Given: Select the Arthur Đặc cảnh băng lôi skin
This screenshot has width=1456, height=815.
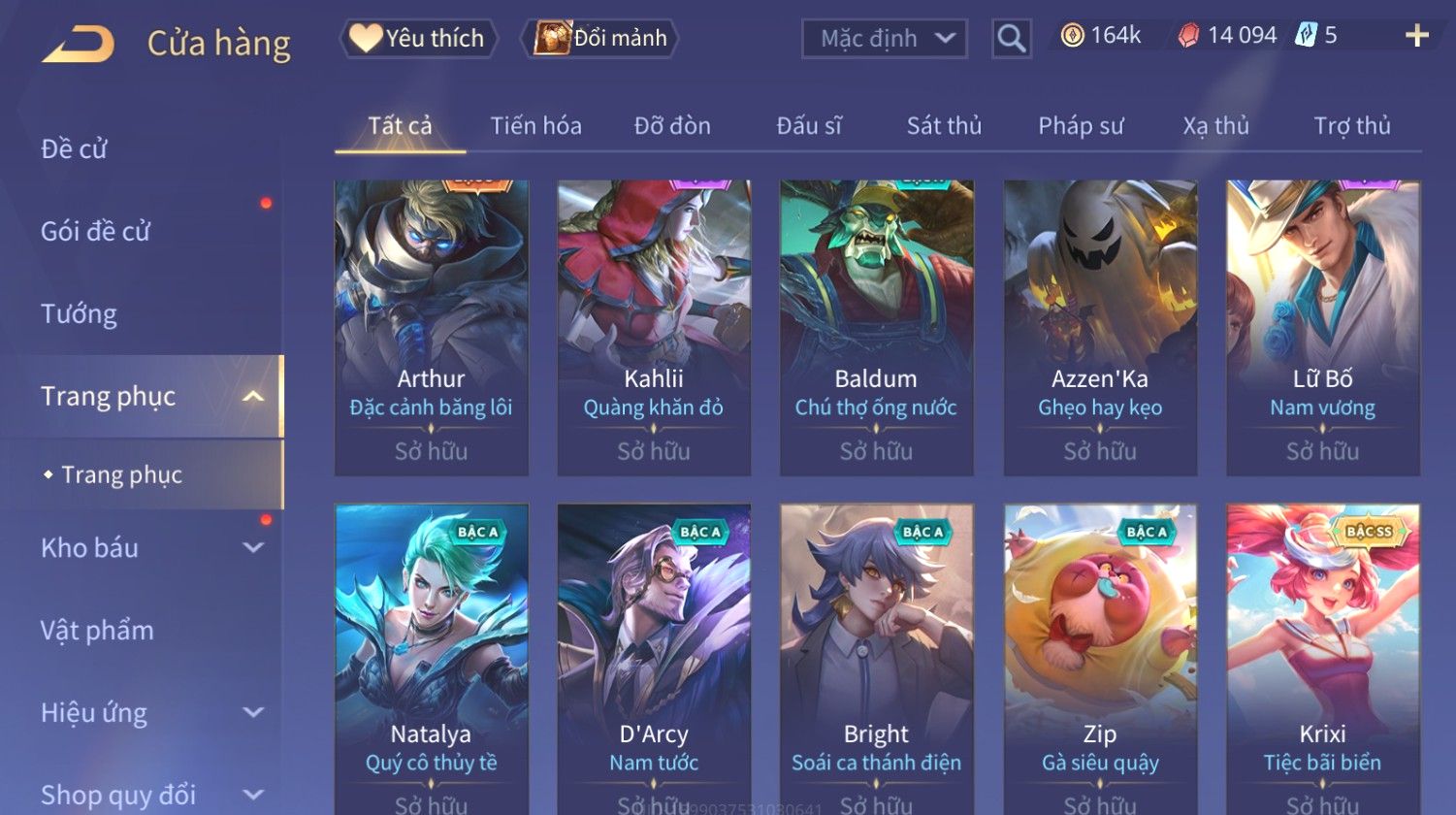Looking at the screenshot, I should pos(432,328).
